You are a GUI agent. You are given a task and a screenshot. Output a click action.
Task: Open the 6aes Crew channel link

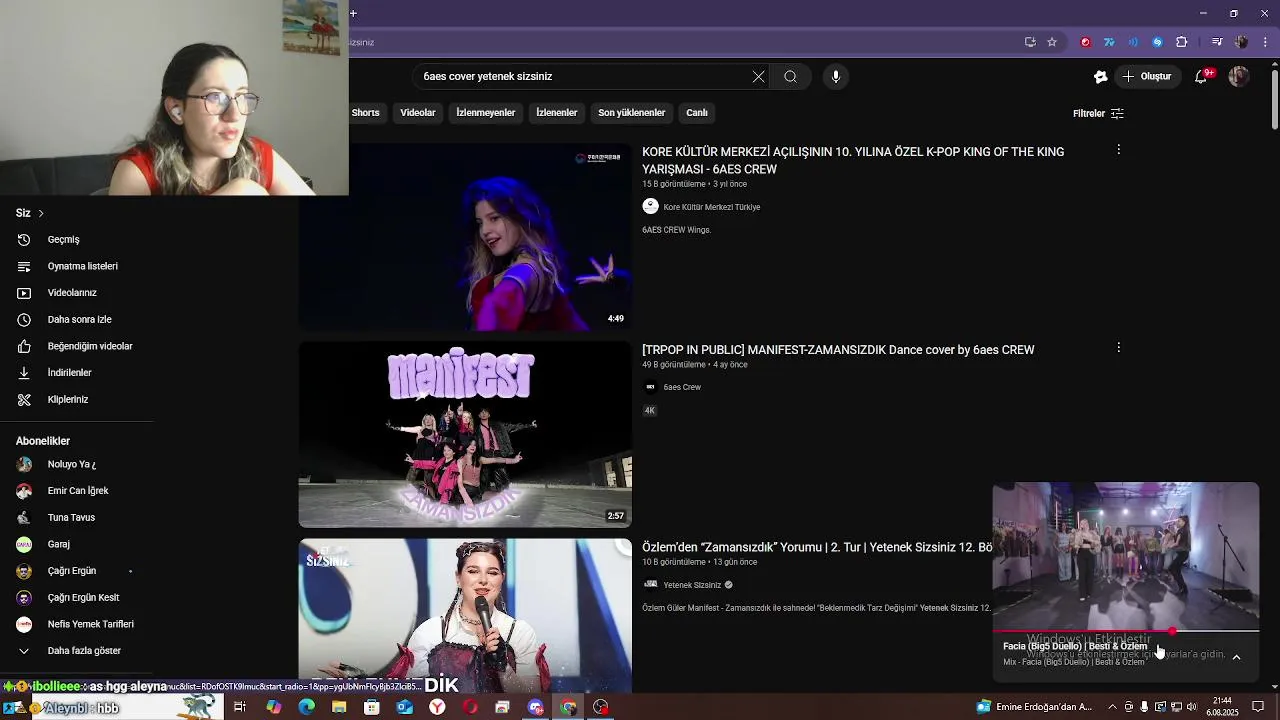pos(682,387)
